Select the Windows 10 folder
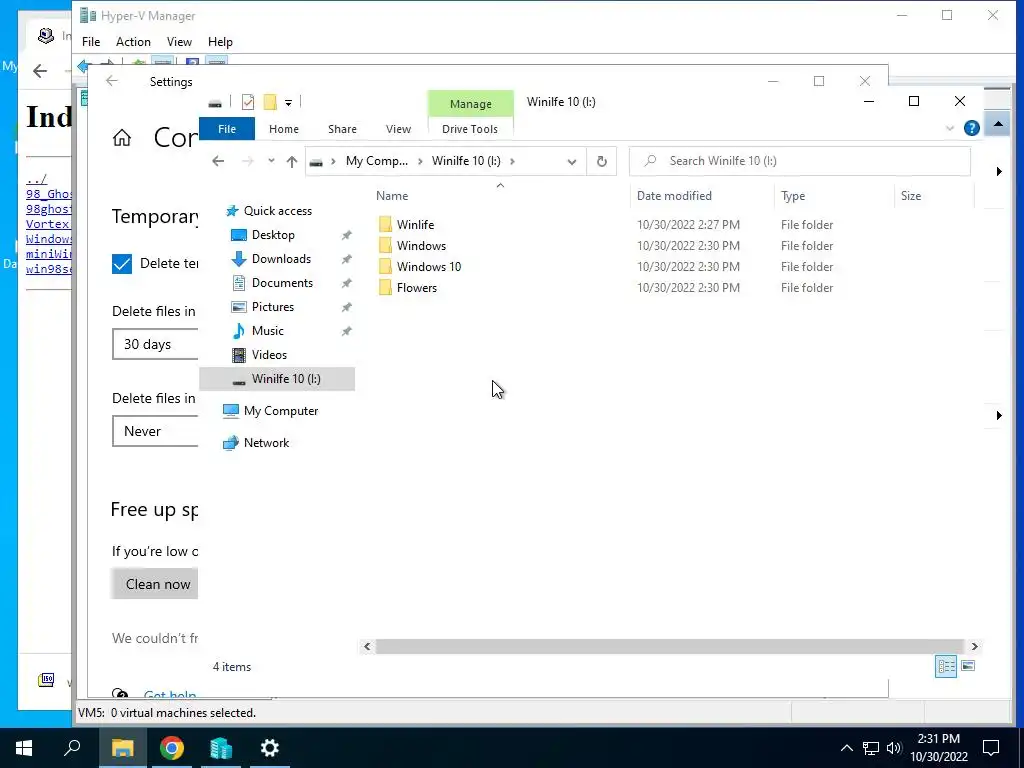The width and height of the screenshot is (1024, 768). click(428, 266)
